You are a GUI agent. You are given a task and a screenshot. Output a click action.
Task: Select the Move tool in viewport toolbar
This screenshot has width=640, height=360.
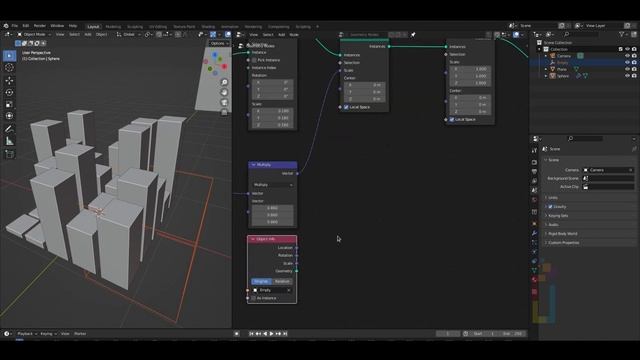[9, 80]
